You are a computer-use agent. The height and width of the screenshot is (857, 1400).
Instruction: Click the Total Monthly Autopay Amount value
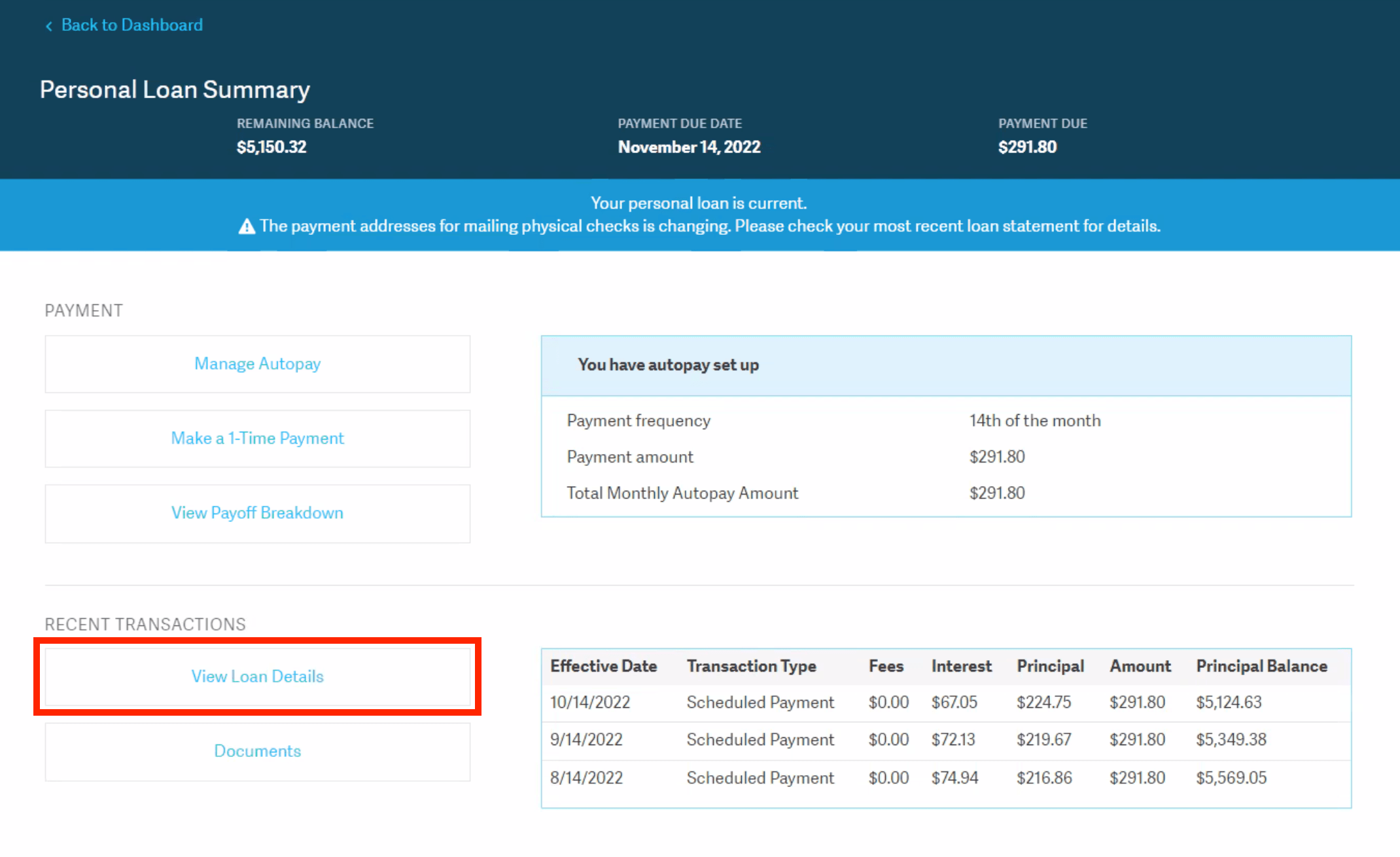pos(997,493)
